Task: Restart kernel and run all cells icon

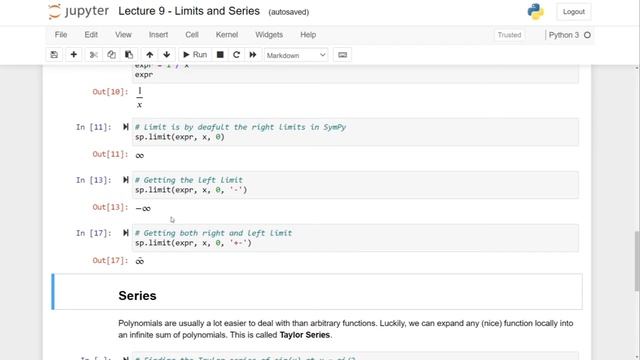Action: [253, 55]
